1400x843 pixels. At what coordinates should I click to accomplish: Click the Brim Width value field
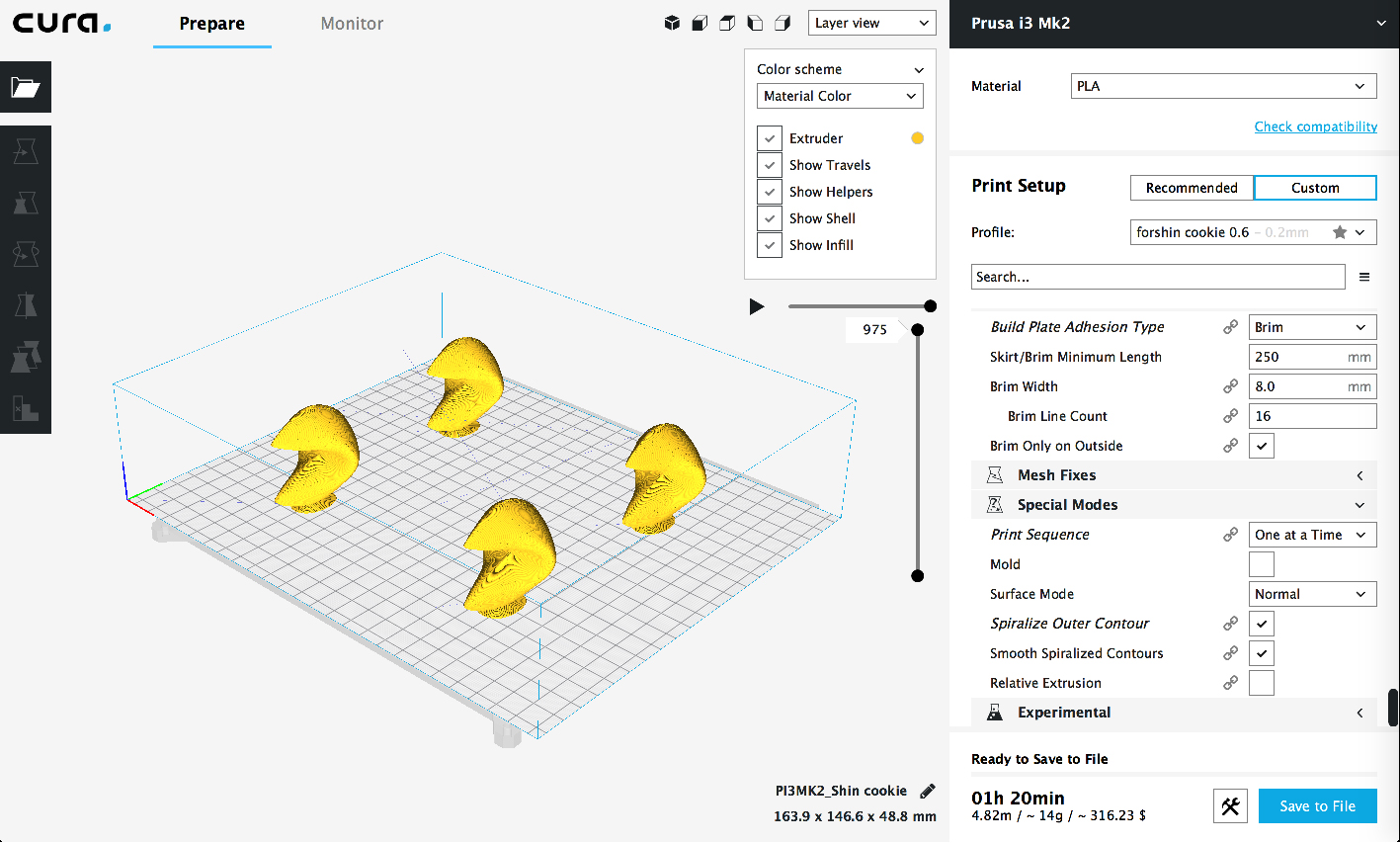click(x=1313, y=386)
